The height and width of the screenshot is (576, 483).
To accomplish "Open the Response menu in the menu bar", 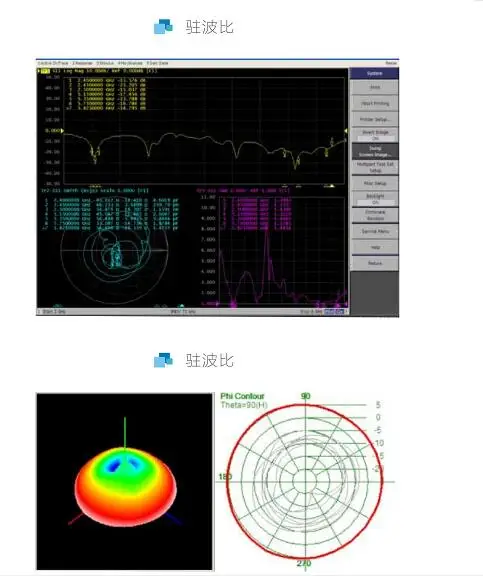I will [82, 63].
